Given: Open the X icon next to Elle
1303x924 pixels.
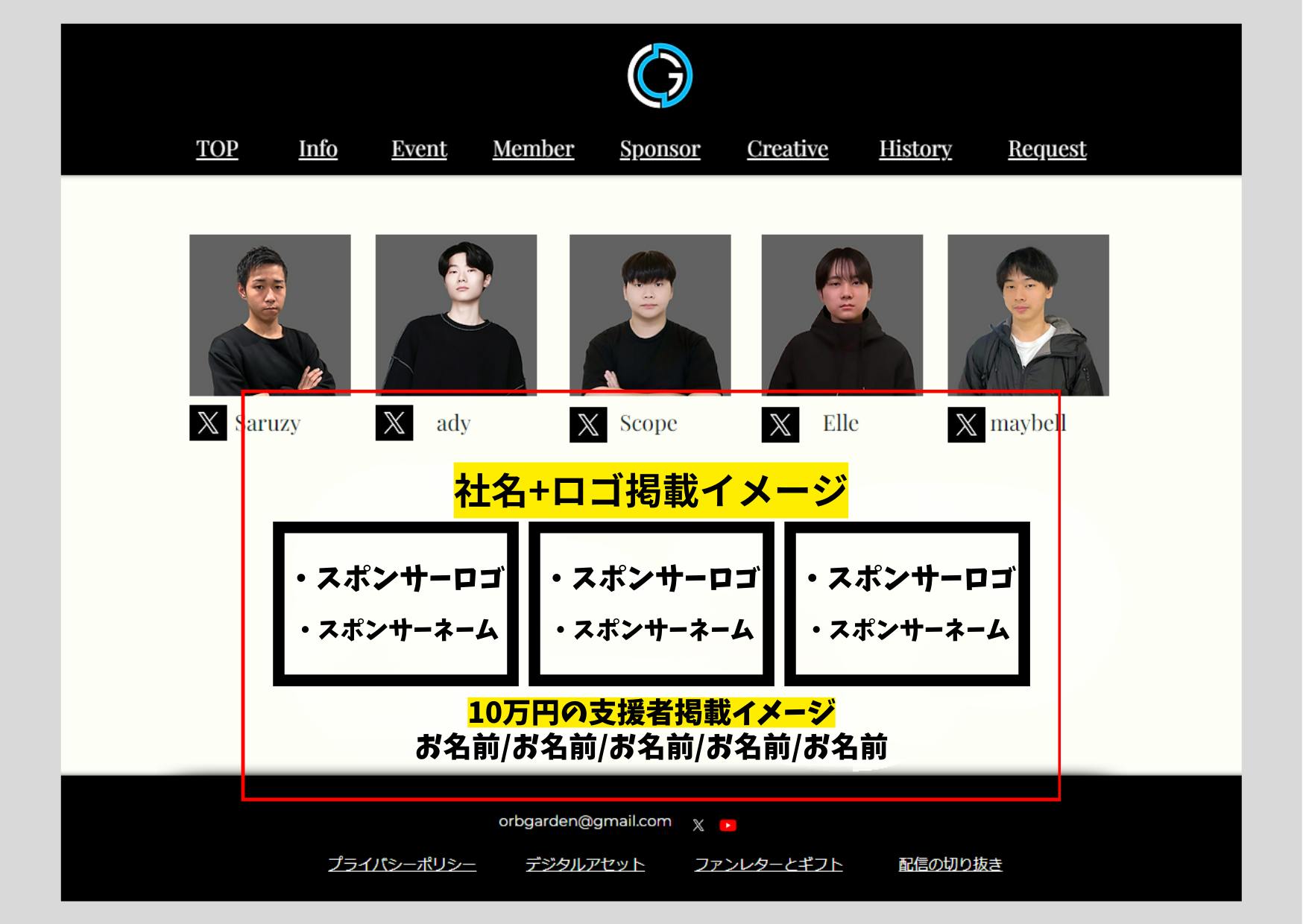Looking at the screenshot, I should click(780, 425).
